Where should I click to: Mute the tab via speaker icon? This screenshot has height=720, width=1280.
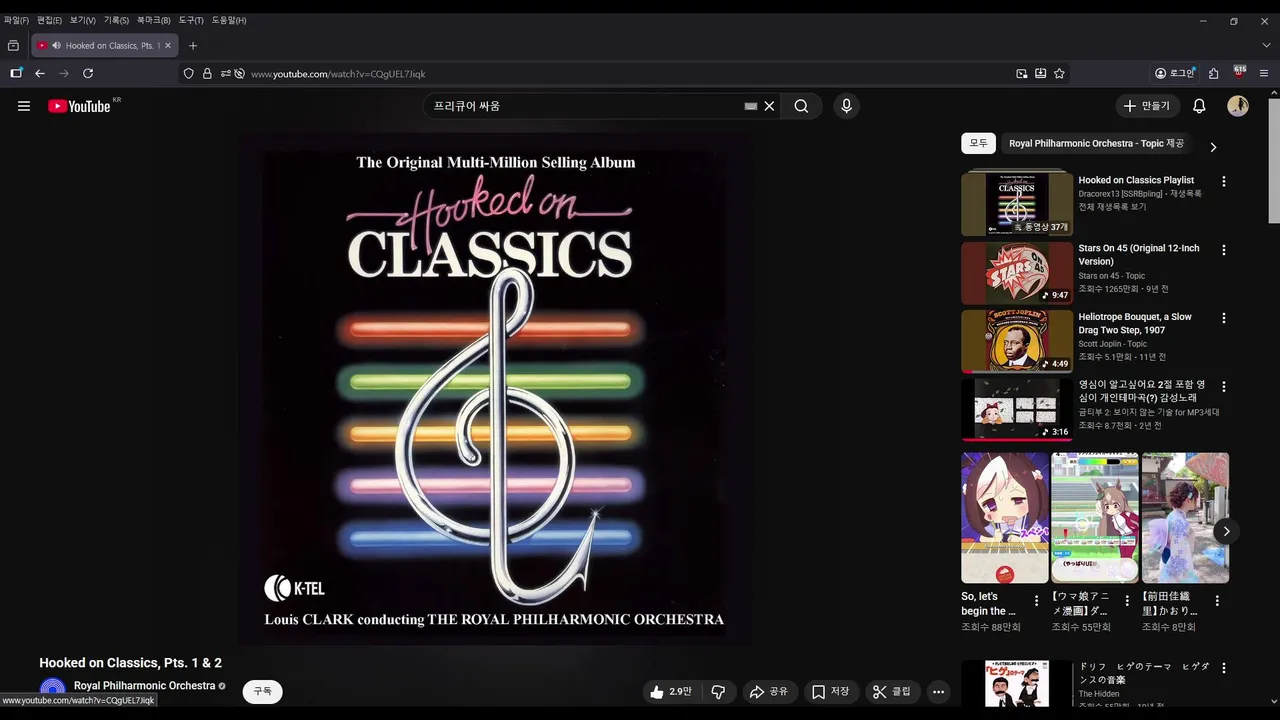coord(57,45)
